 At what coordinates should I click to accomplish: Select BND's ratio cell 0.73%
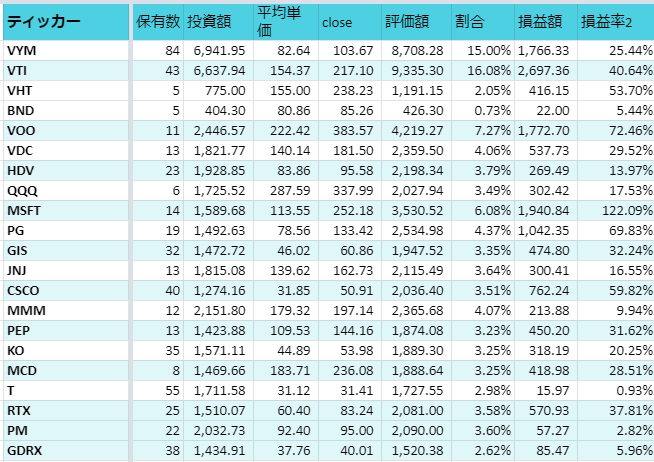click(x=483, y=110)
